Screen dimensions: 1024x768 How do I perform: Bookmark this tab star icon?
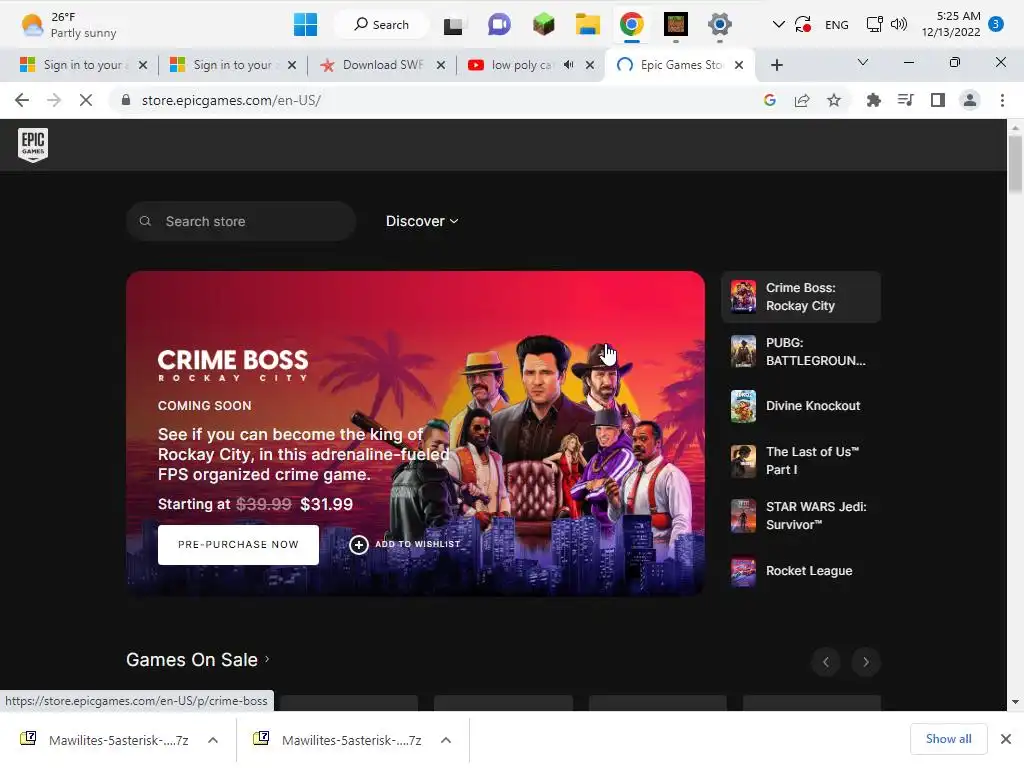coord(834,100)
